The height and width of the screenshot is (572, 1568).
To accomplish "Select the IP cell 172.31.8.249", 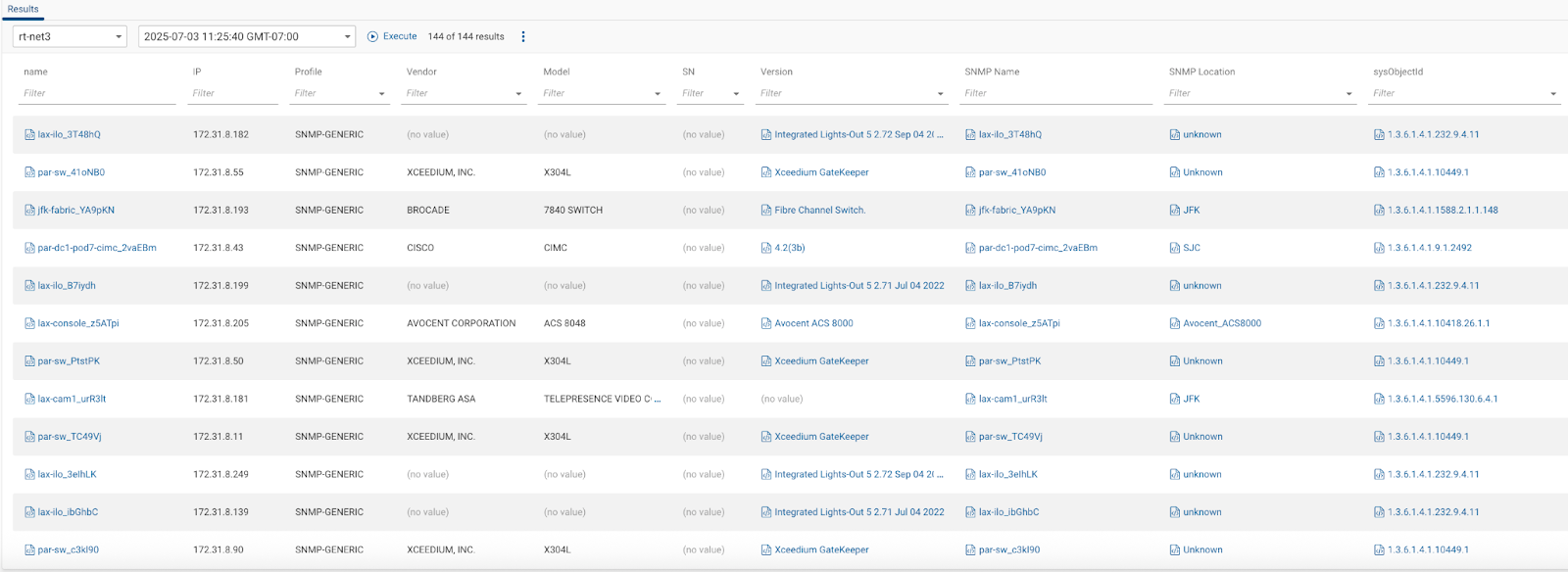I will coord(220,475).
